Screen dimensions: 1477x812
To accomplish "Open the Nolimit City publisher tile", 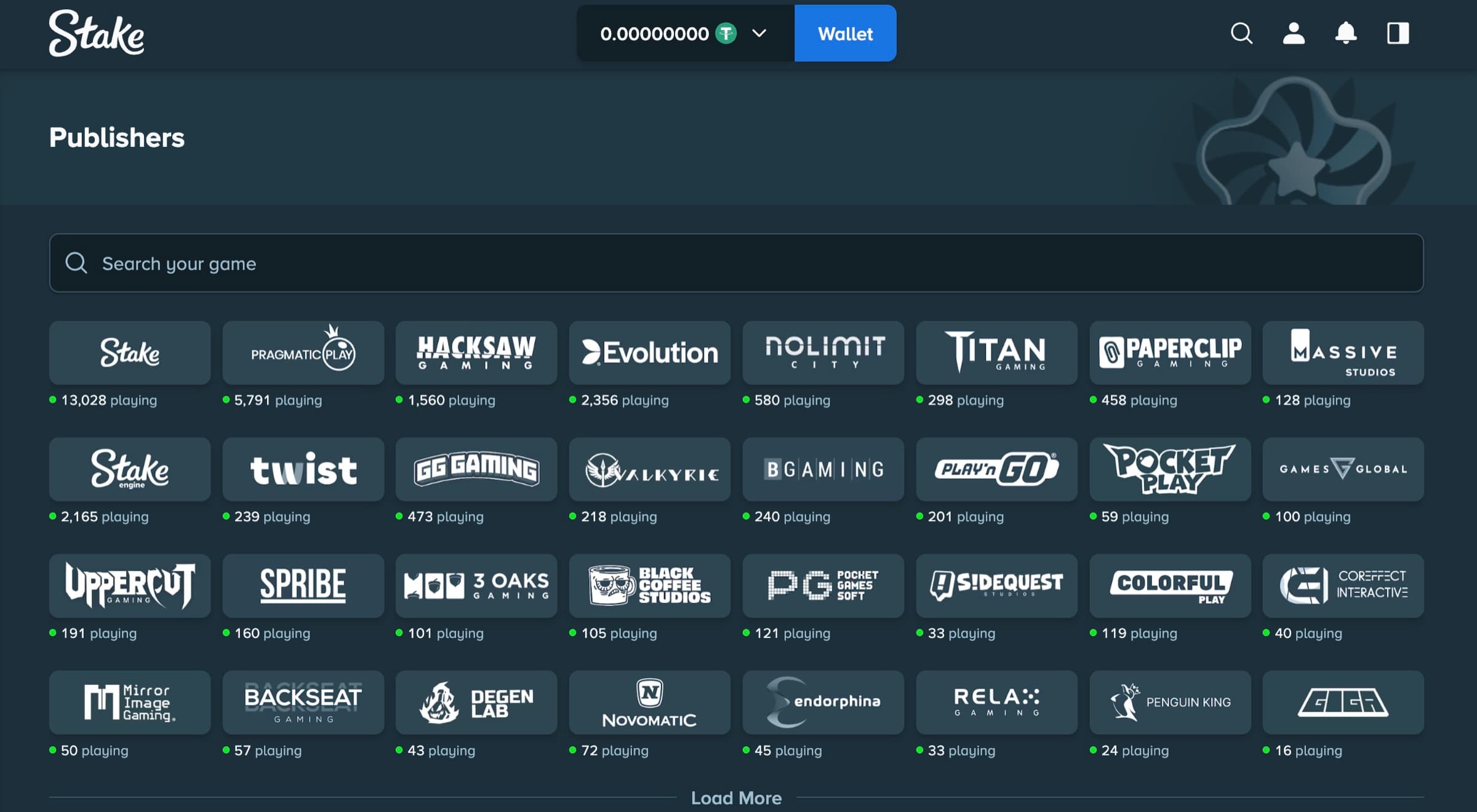I will pyautogui.click(x=823, y=352).
